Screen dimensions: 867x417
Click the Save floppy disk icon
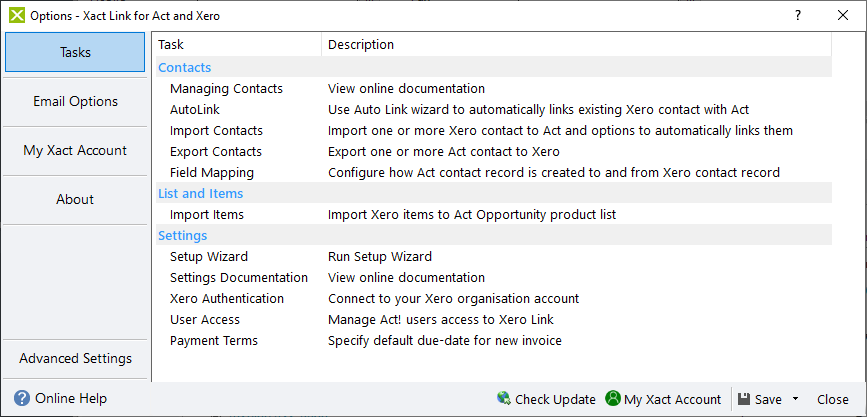tap(744, 399)
